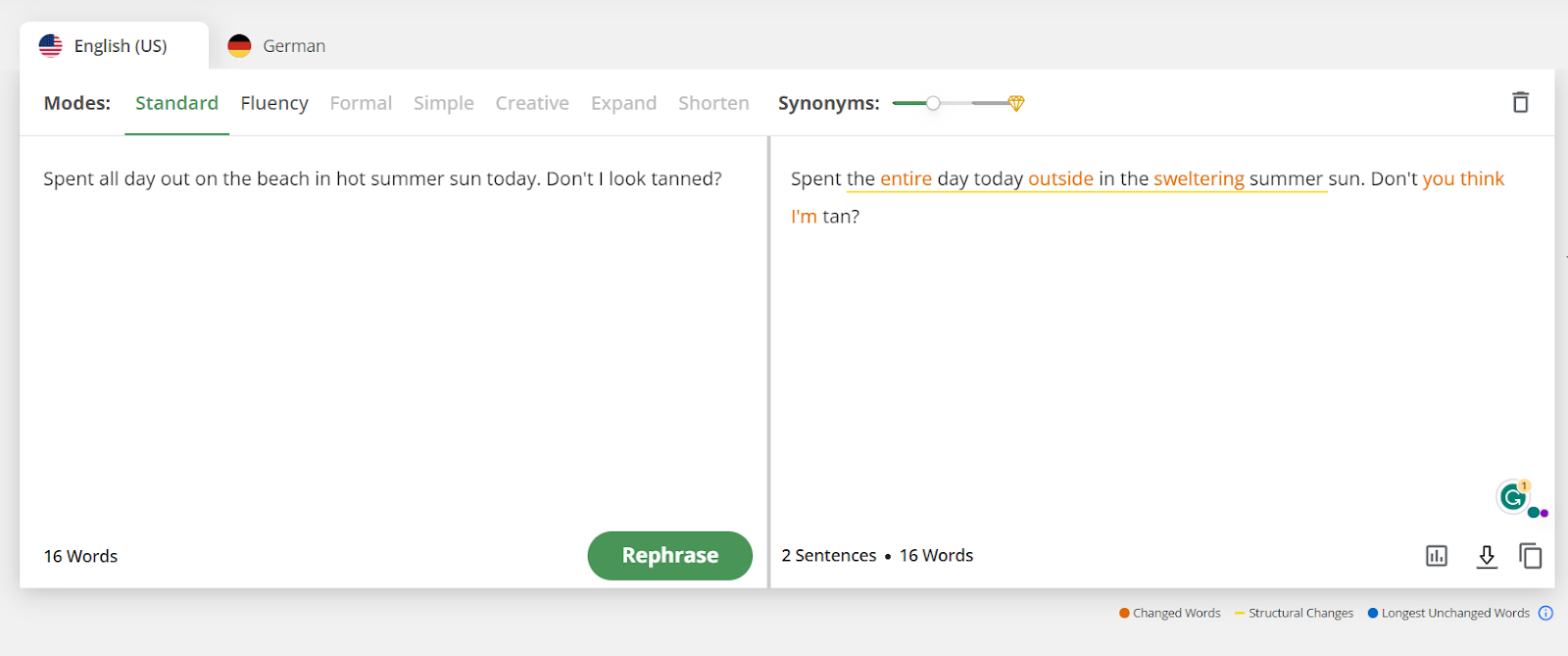Viewport: 1568px width, 656px height.
Task: Click the gray end of Synonyms slider track
Action: (989, 103)
